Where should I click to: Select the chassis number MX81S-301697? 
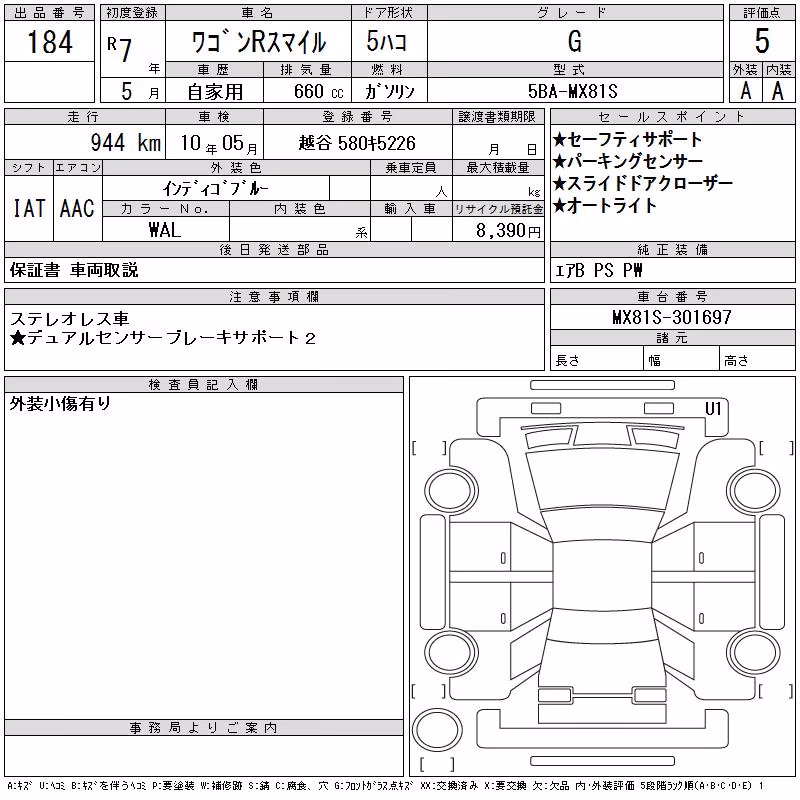coord(672,317)
